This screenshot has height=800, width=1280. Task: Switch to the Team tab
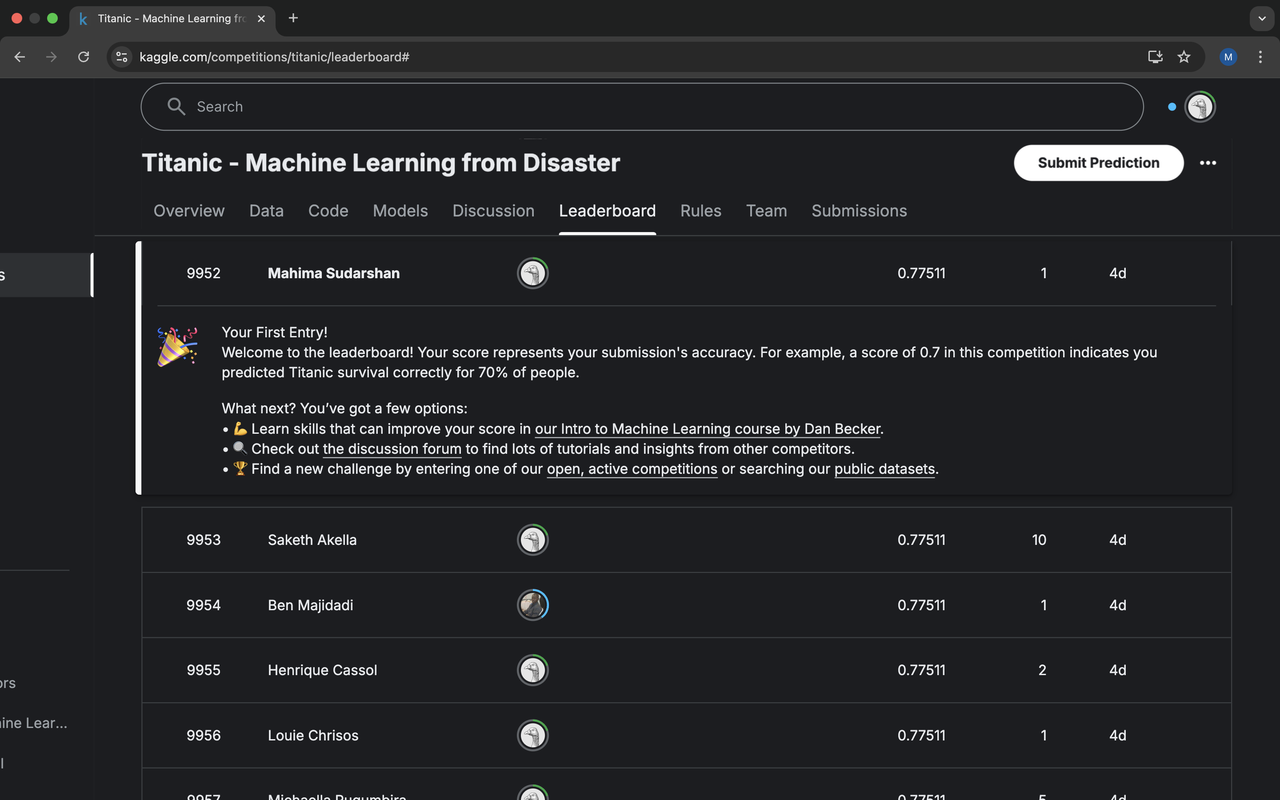tap(766, 211)
